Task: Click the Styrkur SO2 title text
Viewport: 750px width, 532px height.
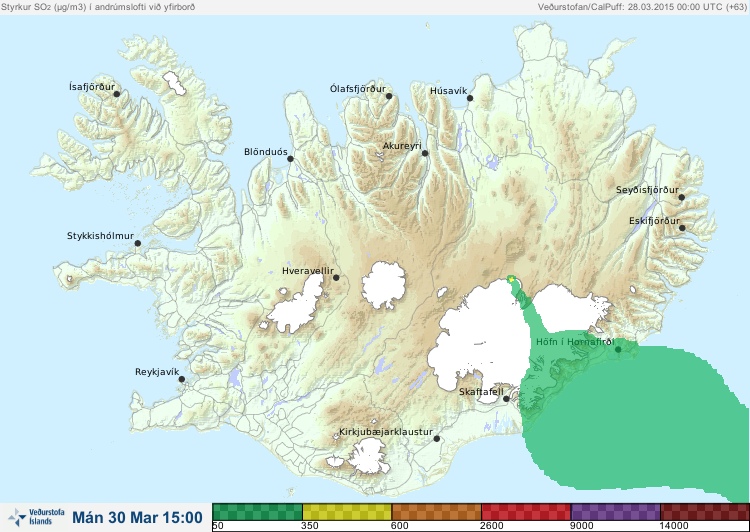Action: (98, 7)
